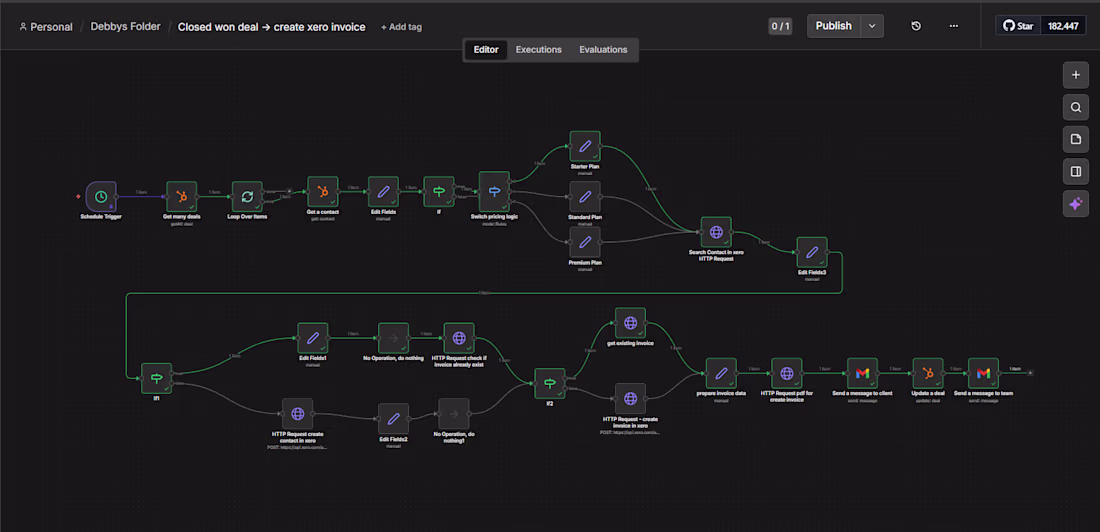Open 'HTTP Request check if invoice already exist' node
The image size is (1100, 532).
[459, 338]
